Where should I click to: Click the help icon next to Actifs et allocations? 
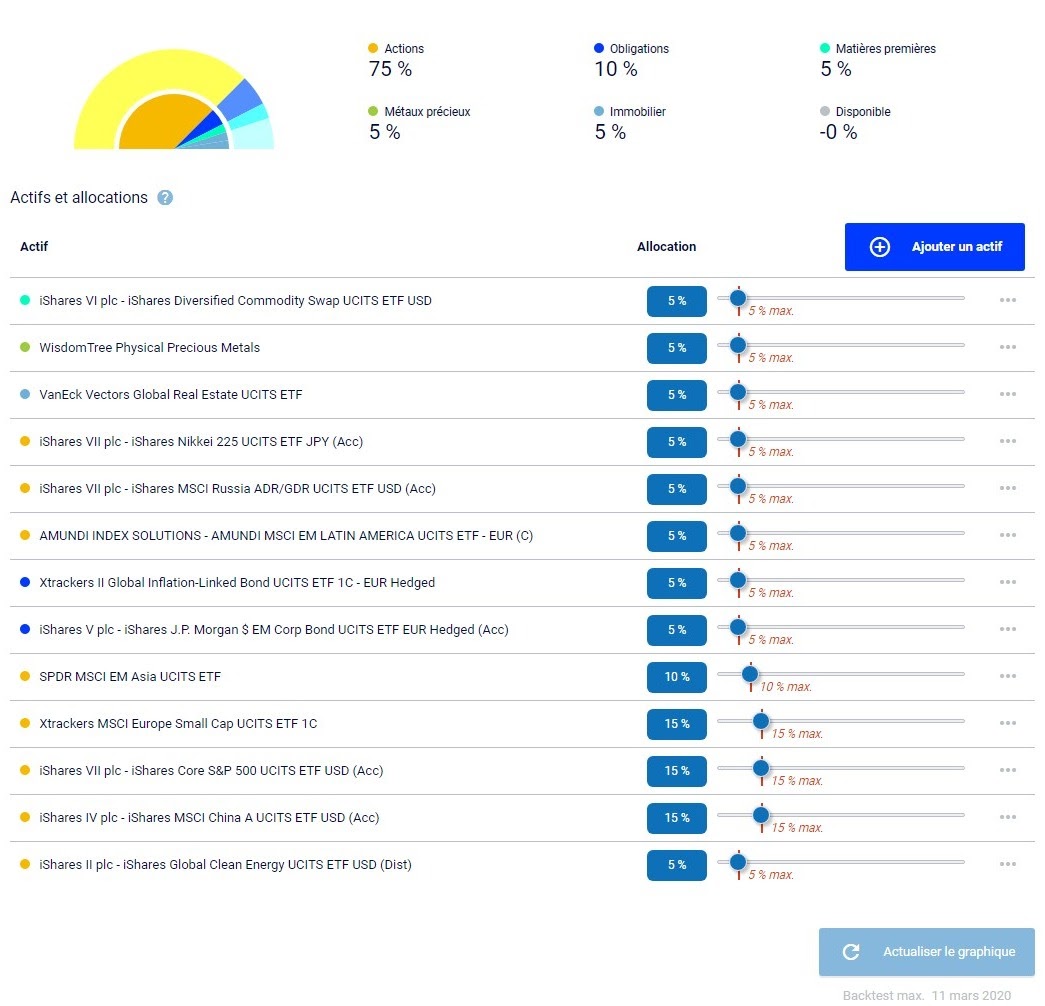[x=165, y=198]
